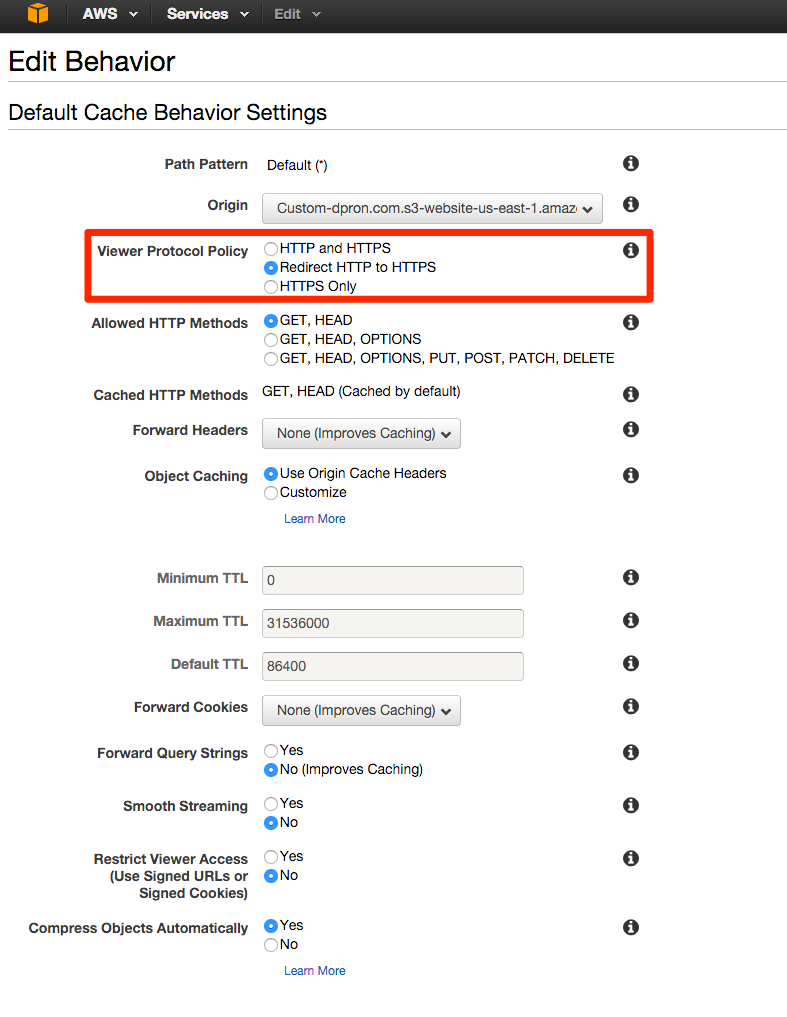Image resolution: width=787 pixels, height=1017 pixels.
Task: Show info tooltip for Origin
Action: click(631, 204)
